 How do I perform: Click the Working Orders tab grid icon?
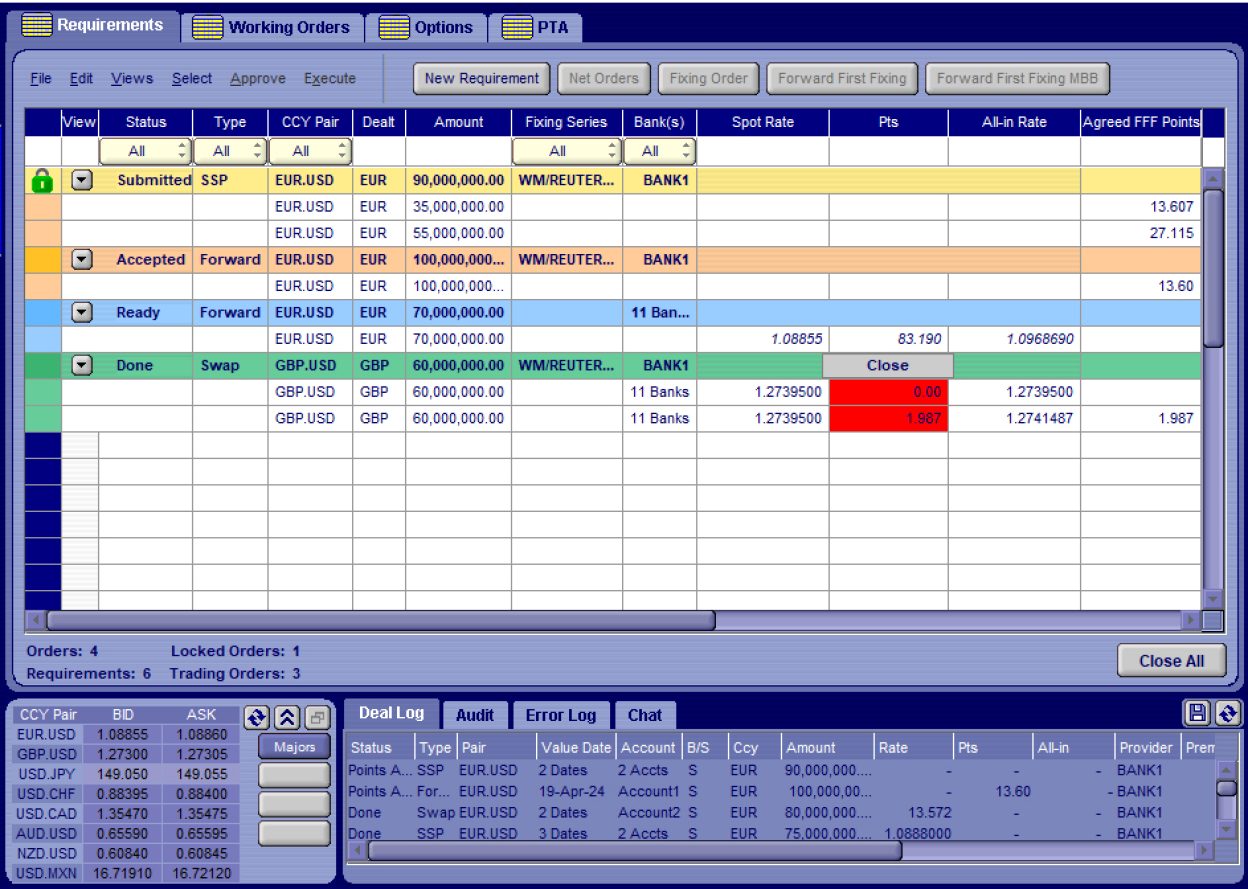click(x=208, y=28)
